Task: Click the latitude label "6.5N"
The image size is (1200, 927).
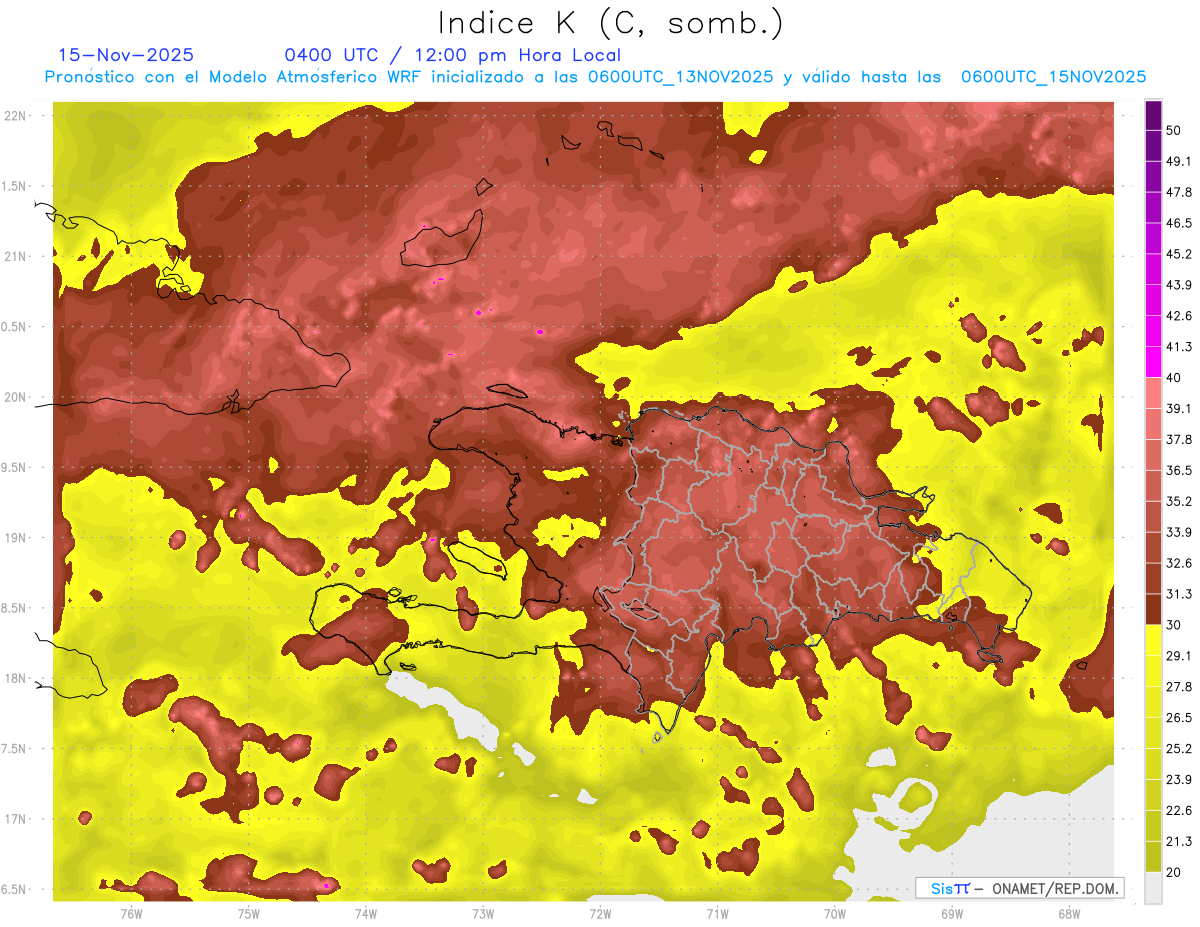Action: tap(15, 889)
